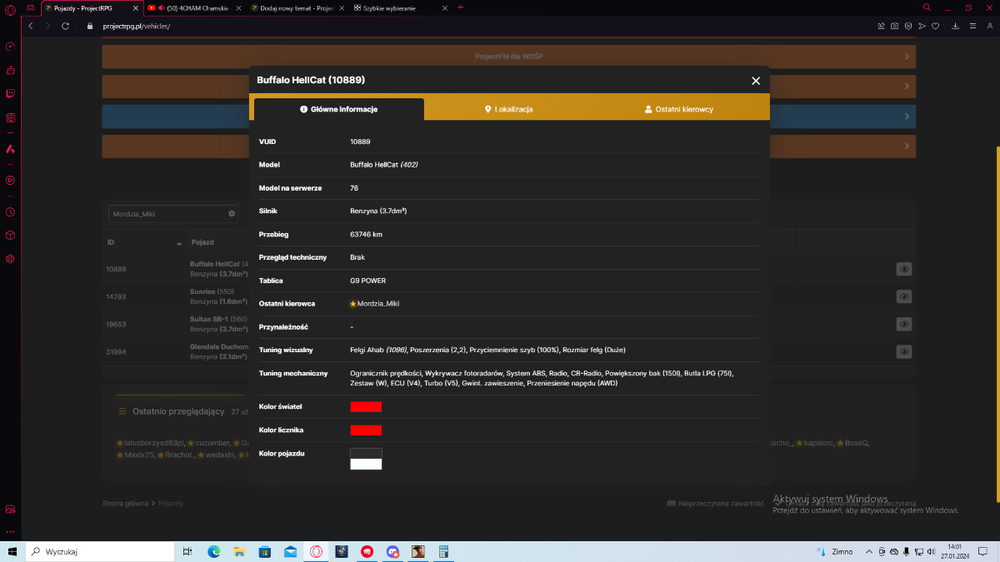1000x562 pixels.
Task: Expand the blue banner chevron
Action: point(907,116)
